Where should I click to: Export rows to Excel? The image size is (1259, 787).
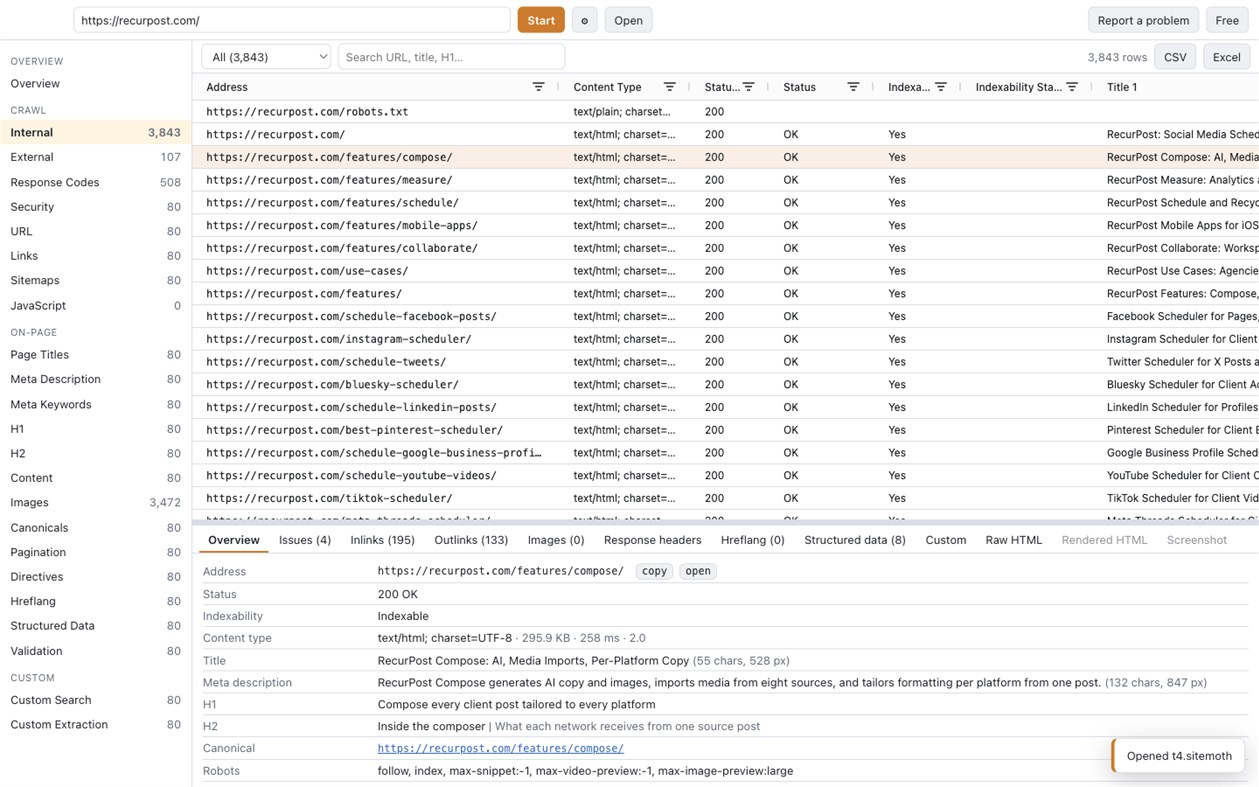click(x=1226, y=57)
